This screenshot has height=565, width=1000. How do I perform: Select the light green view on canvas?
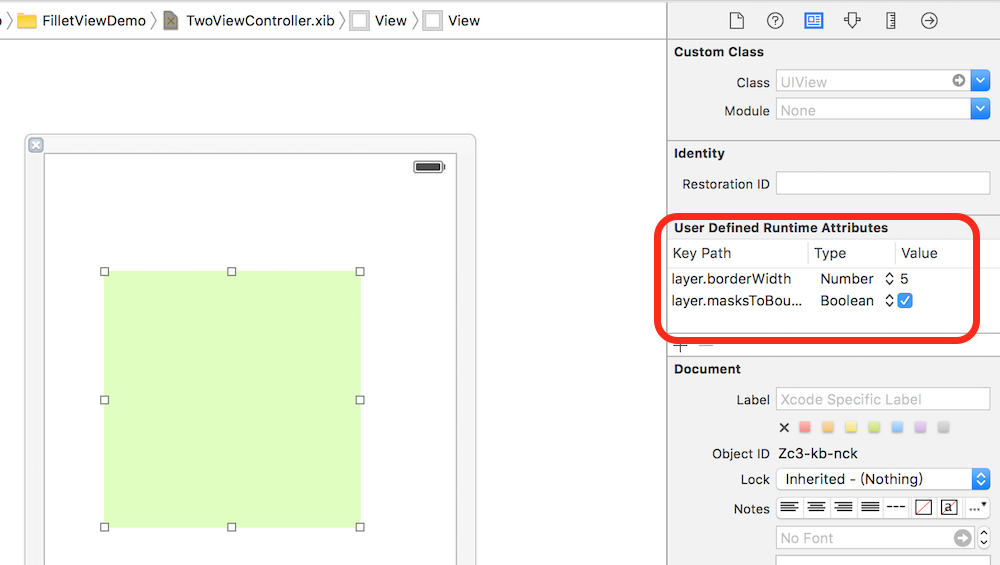click(x=232, y=399)
